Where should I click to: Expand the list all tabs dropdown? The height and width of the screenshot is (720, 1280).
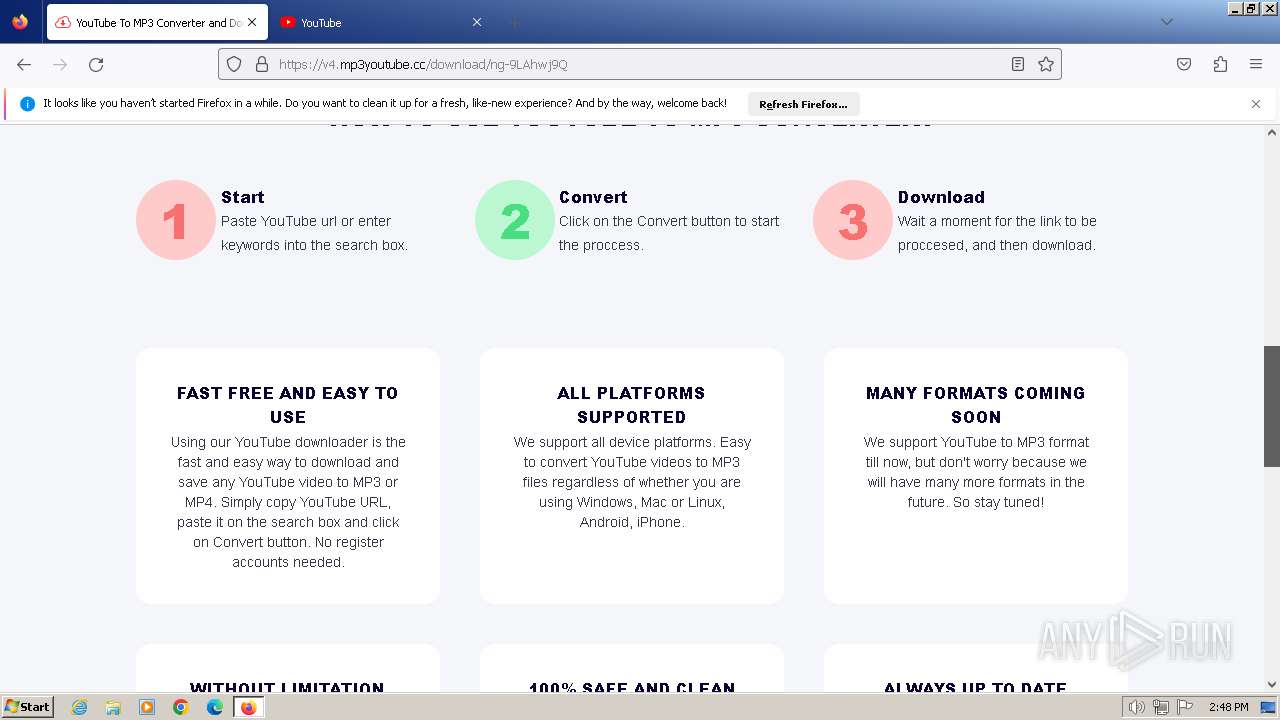pyautogui.click(x=1166, y=22)
